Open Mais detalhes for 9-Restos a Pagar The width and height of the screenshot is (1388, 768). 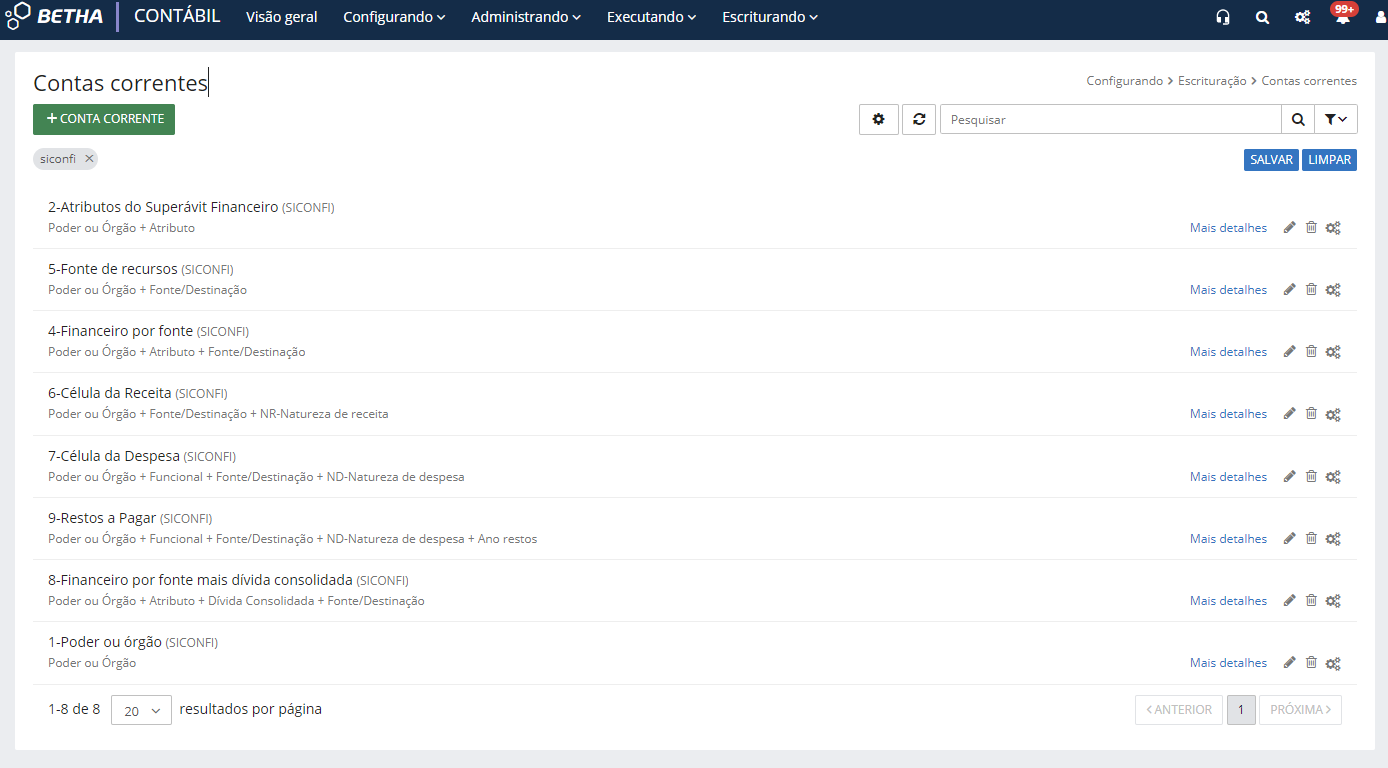click(x=1228, y=539)
